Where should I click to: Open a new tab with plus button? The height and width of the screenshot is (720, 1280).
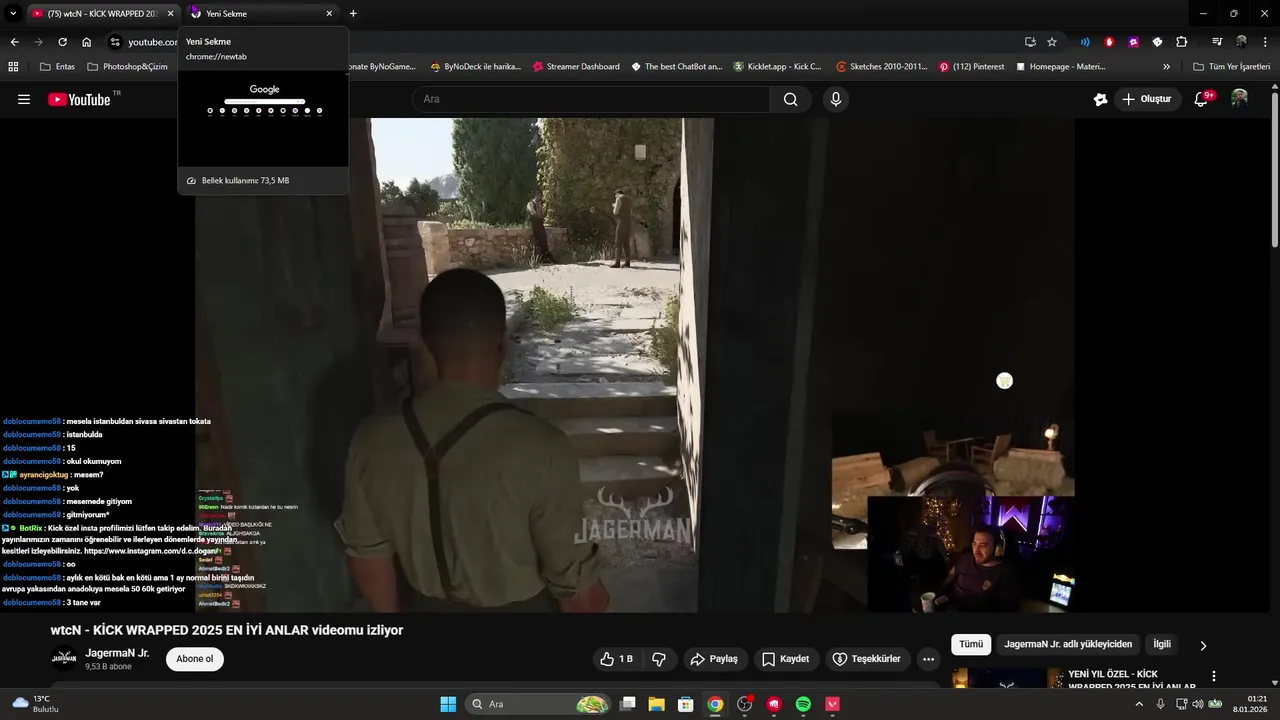point(353,14)
